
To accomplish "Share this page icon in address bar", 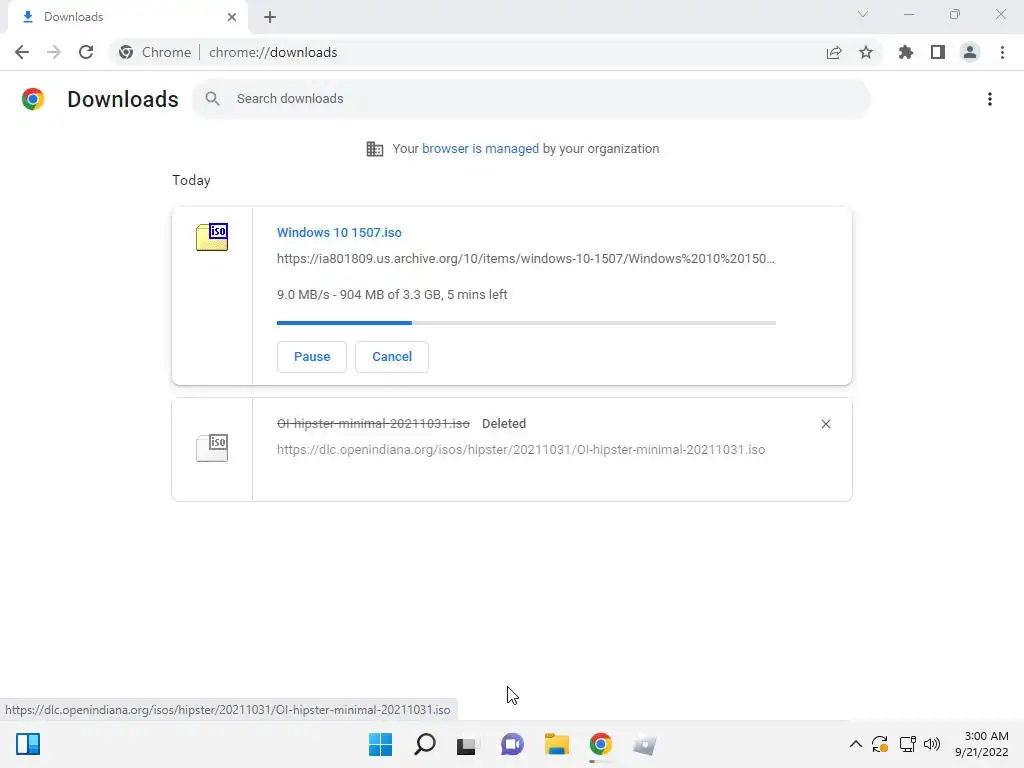I will pos(834,52).
